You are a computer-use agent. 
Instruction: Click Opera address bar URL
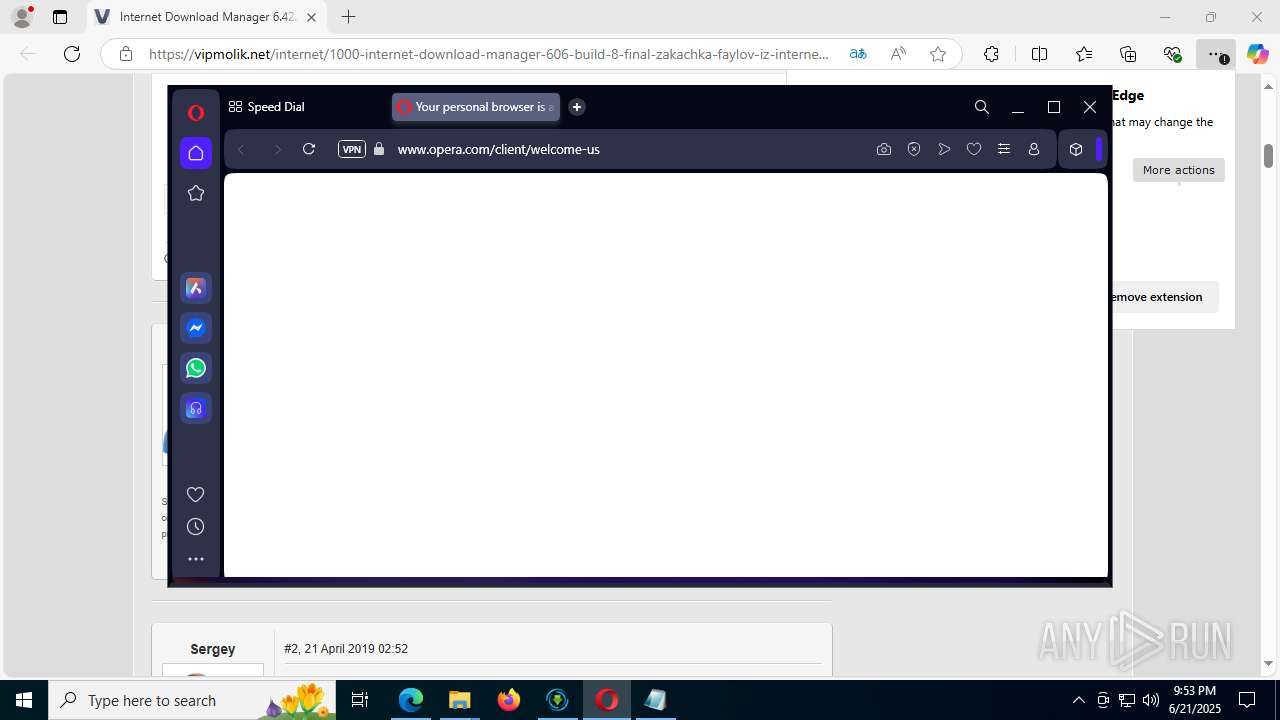[x=499, y=149]
